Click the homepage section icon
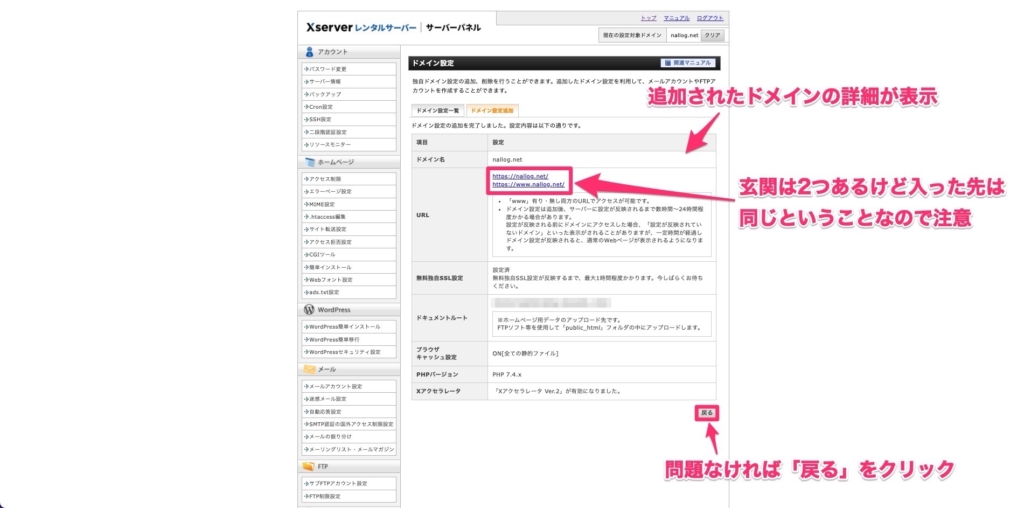This screenshot has height=508, width=1024. tap(309, 162)
